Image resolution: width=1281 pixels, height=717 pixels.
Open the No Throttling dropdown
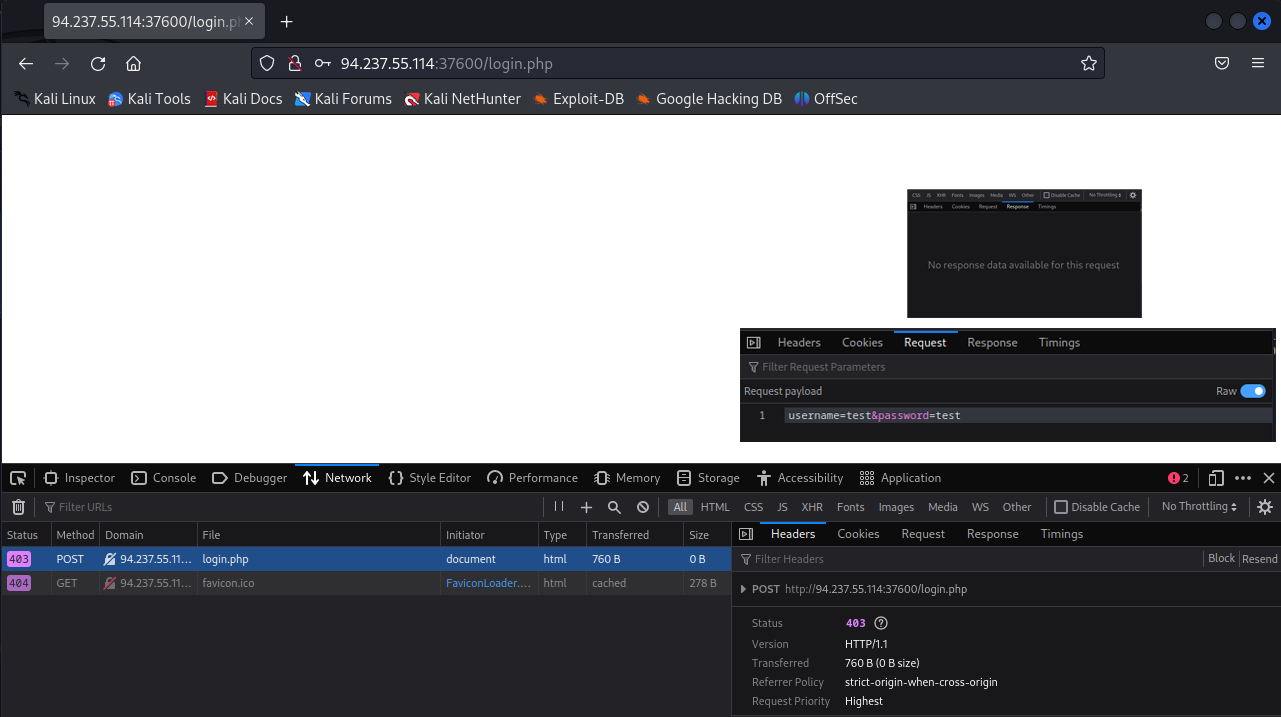pyautogui.click(x=1199, y=507)
